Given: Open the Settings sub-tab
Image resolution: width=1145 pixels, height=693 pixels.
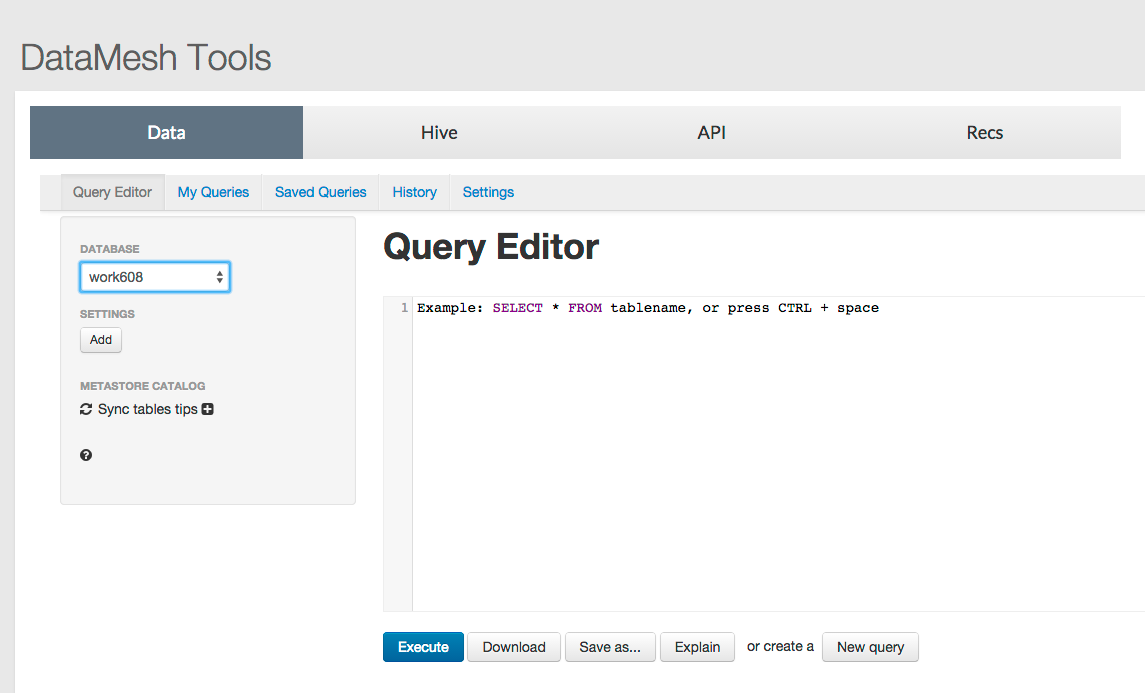Looking at the screenshot, I should [x=488, y=192].
